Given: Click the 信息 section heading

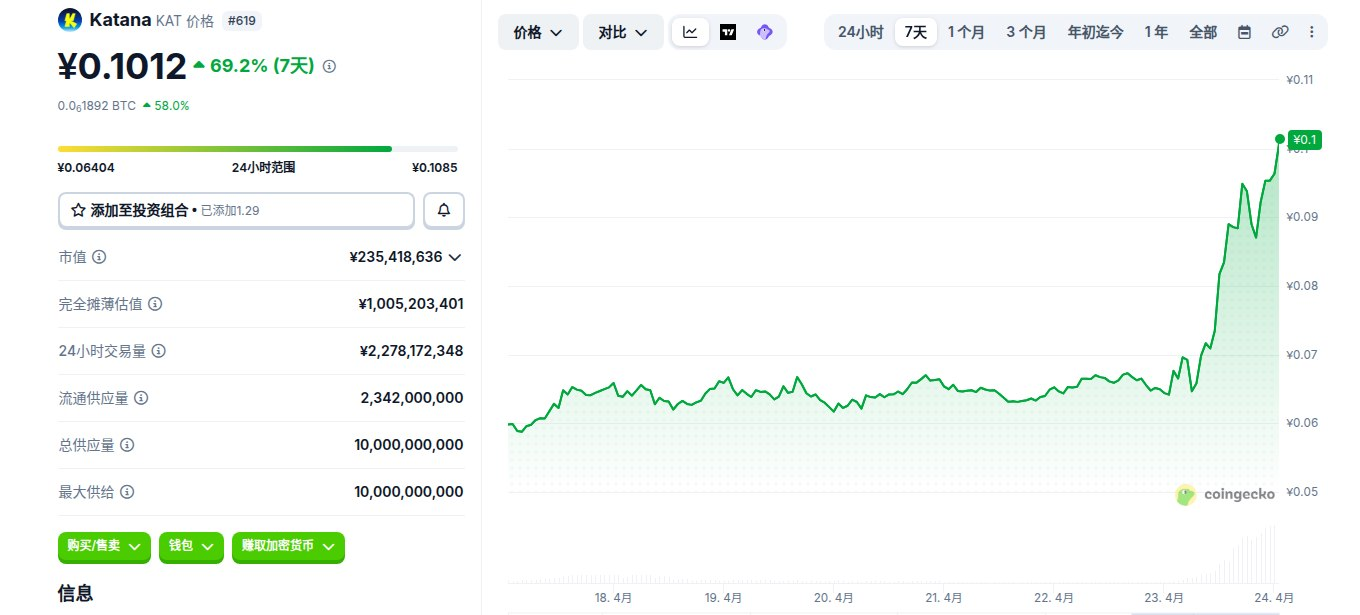Looking at the screenshot, I should pyautogui.click(x=76, y=593).
